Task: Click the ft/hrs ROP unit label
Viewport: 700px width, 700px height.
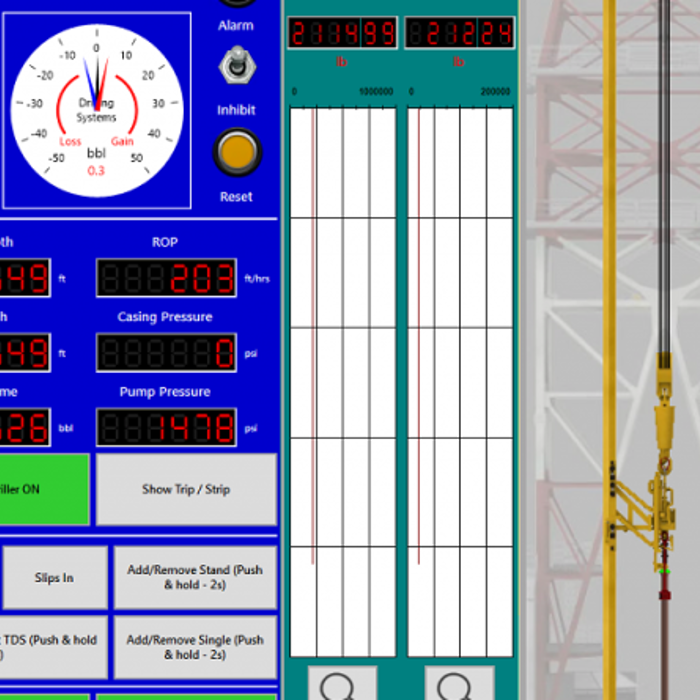Action: point(257,279)
